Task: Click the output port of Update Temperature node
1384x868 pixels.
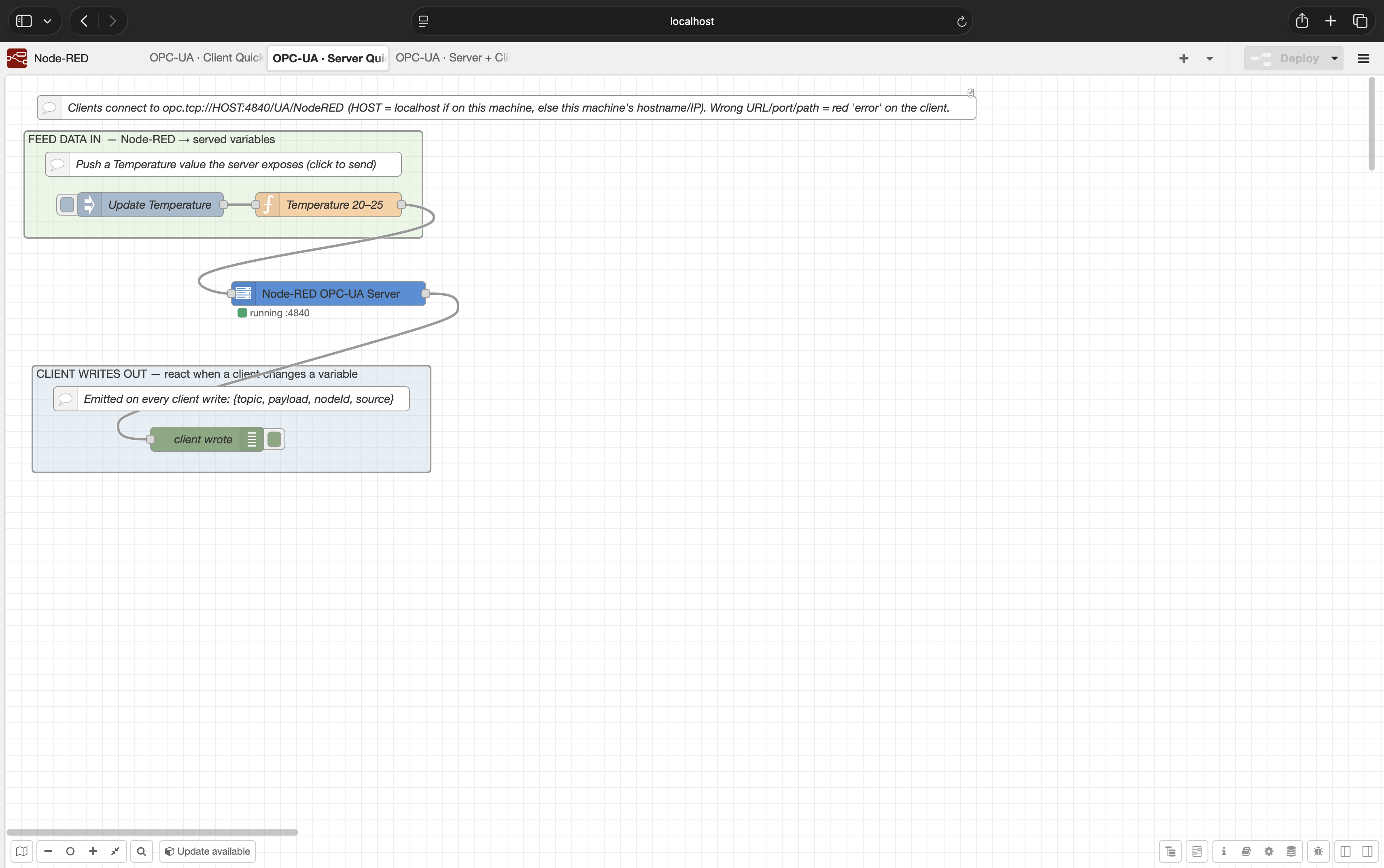Action: [223, 204]
